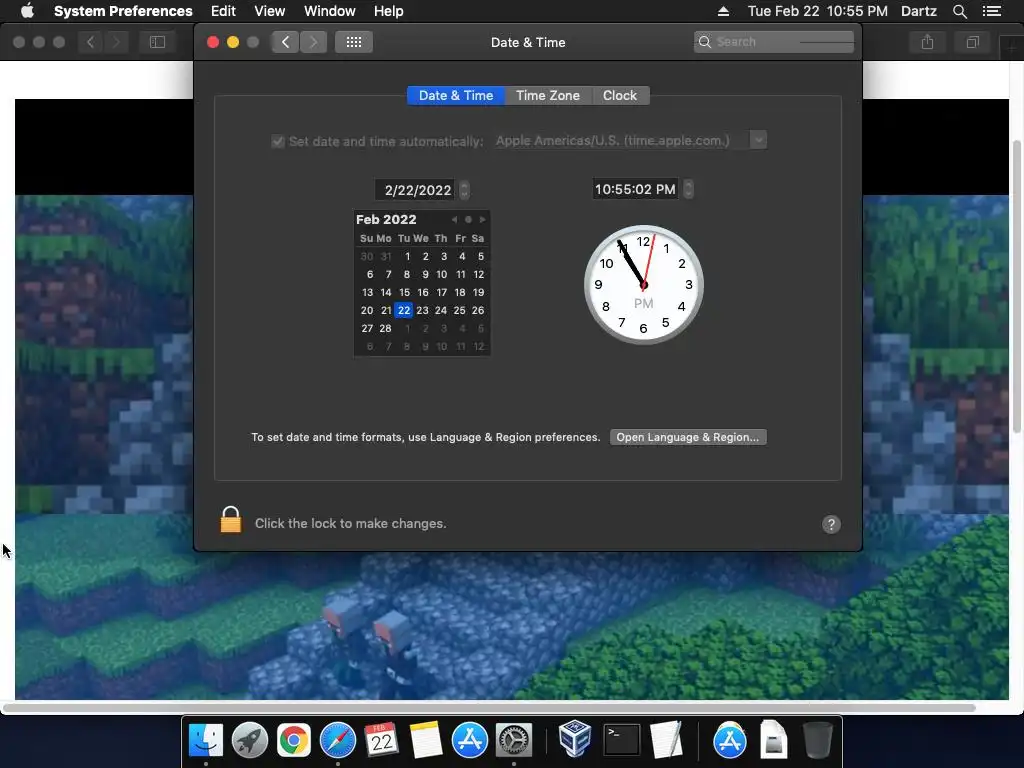The image size is (1024, 768).
Task: Select February 22 in the calendar
Action: [404, 310]
